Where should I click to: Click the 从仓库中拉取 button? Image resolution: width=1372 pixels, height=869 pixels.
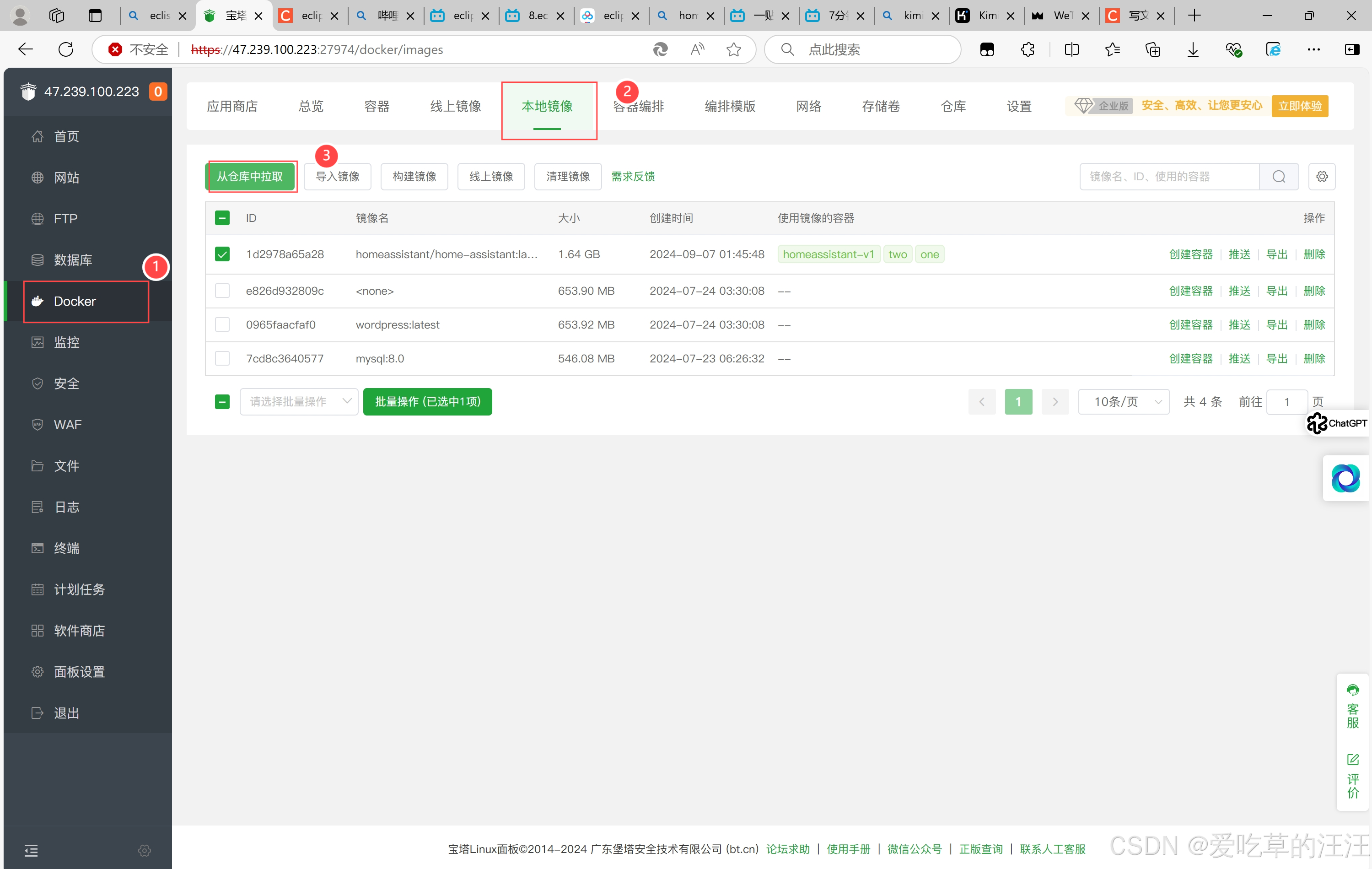(x=250, y=177)
